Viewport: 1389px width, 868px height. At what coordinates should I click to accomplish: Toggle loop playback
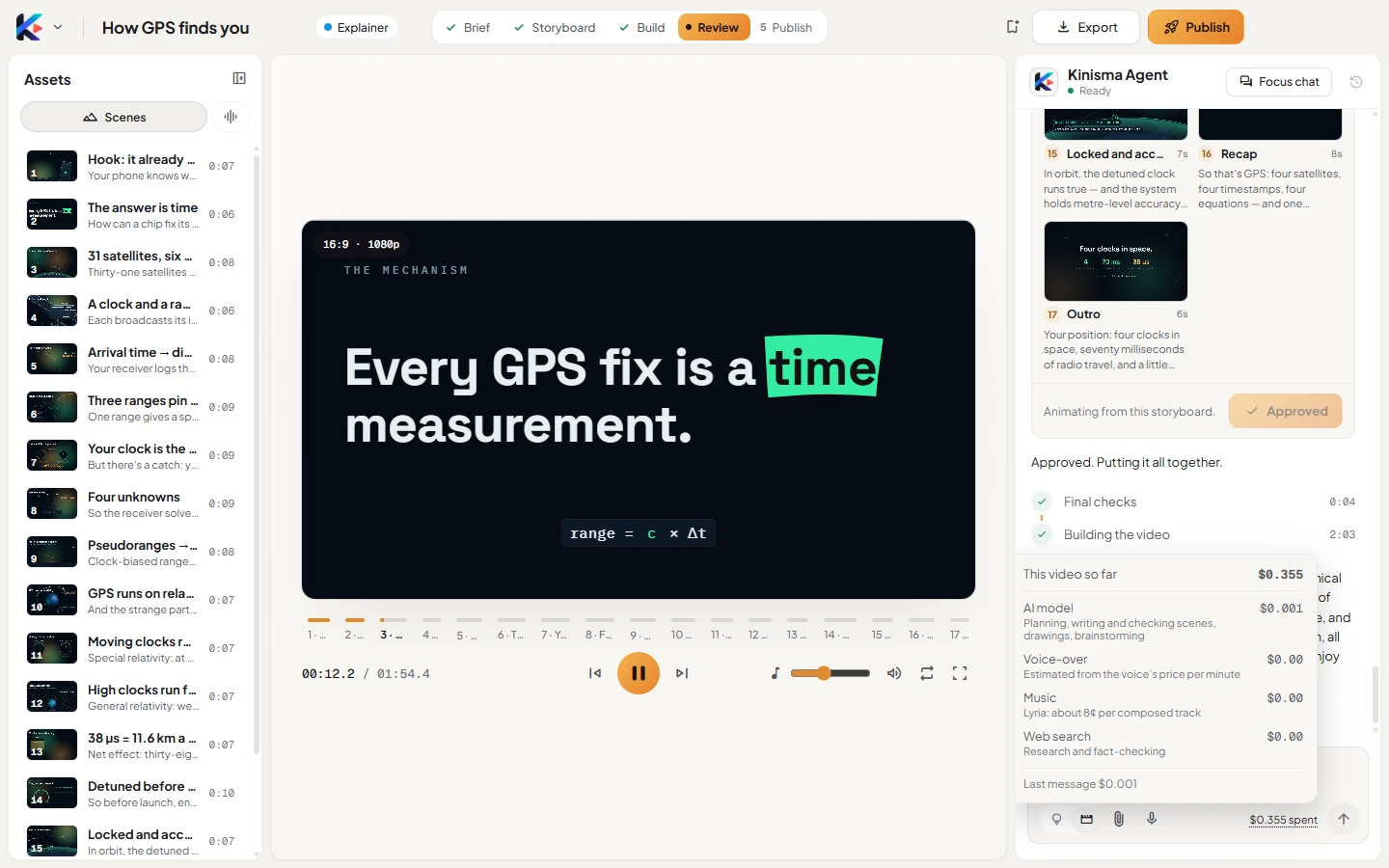click(927, 673)
